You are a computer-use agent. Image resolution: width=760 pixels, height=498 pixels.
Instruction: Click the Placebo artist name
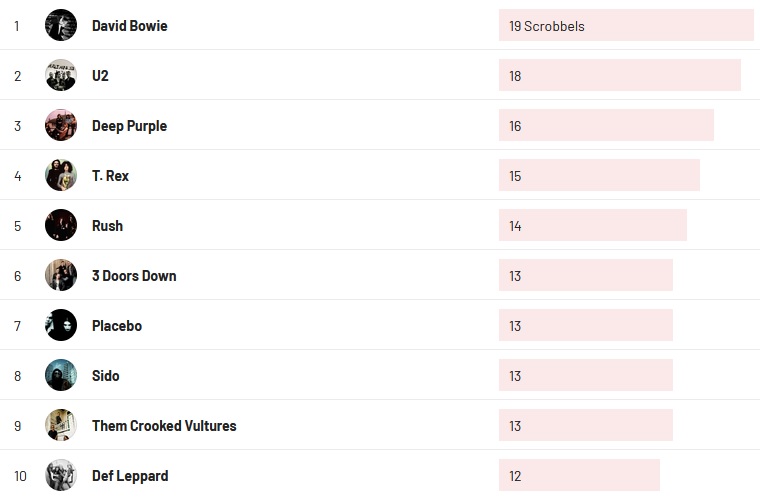tap(117, 326)
